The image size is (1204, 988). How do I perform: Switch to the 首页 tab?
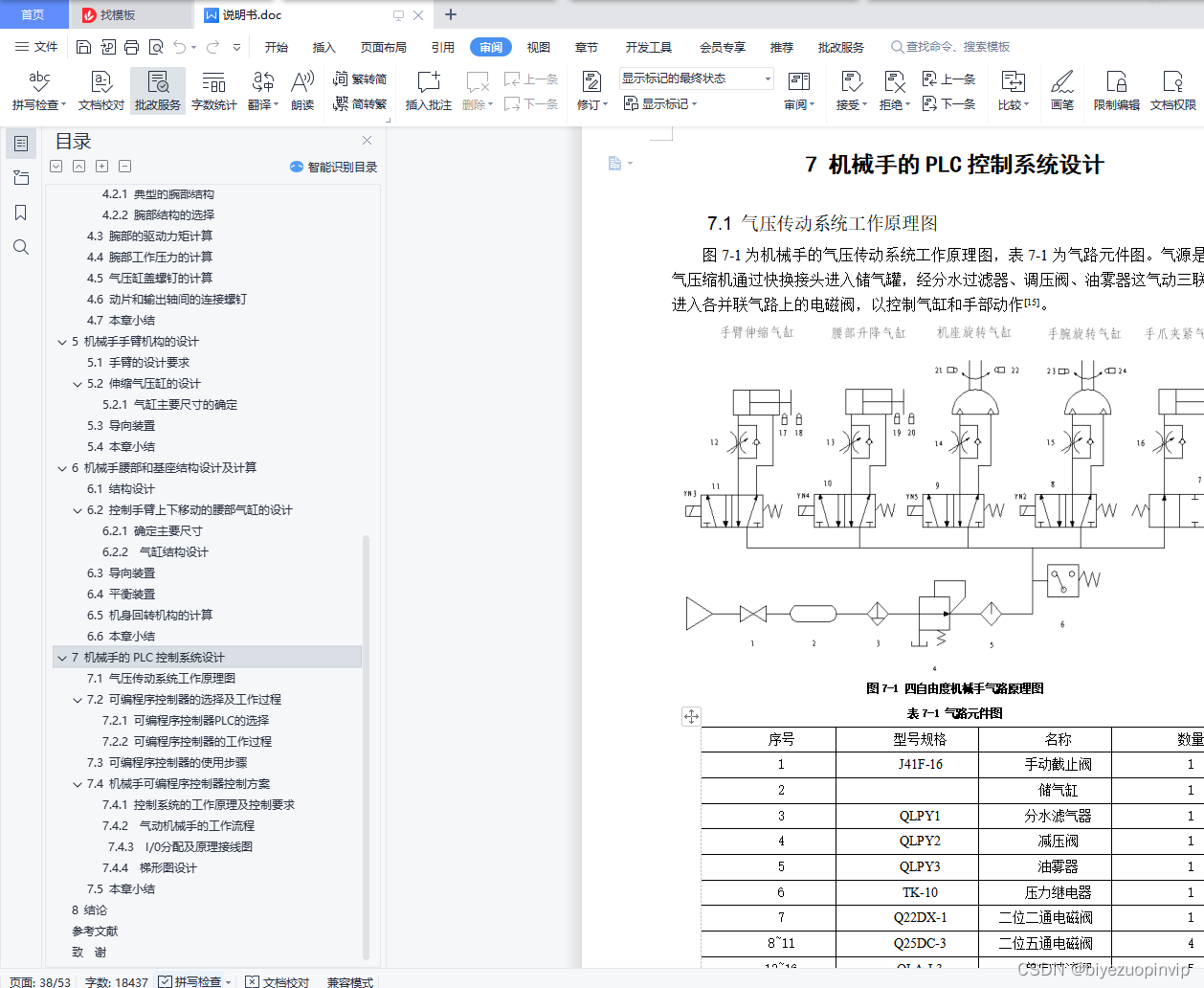pos(33,14)
